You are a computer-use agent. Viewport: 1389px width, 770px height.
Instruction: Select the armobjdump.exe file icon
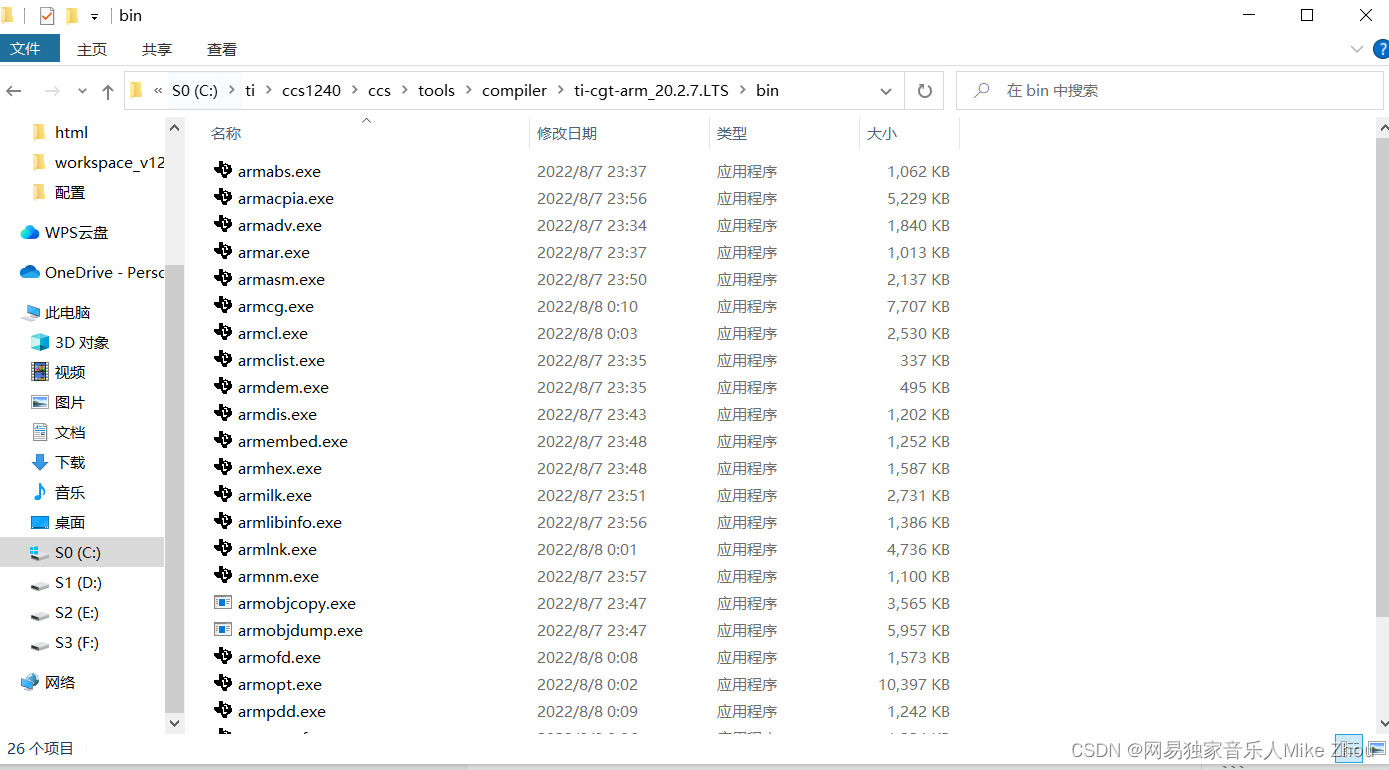point(223,630)
